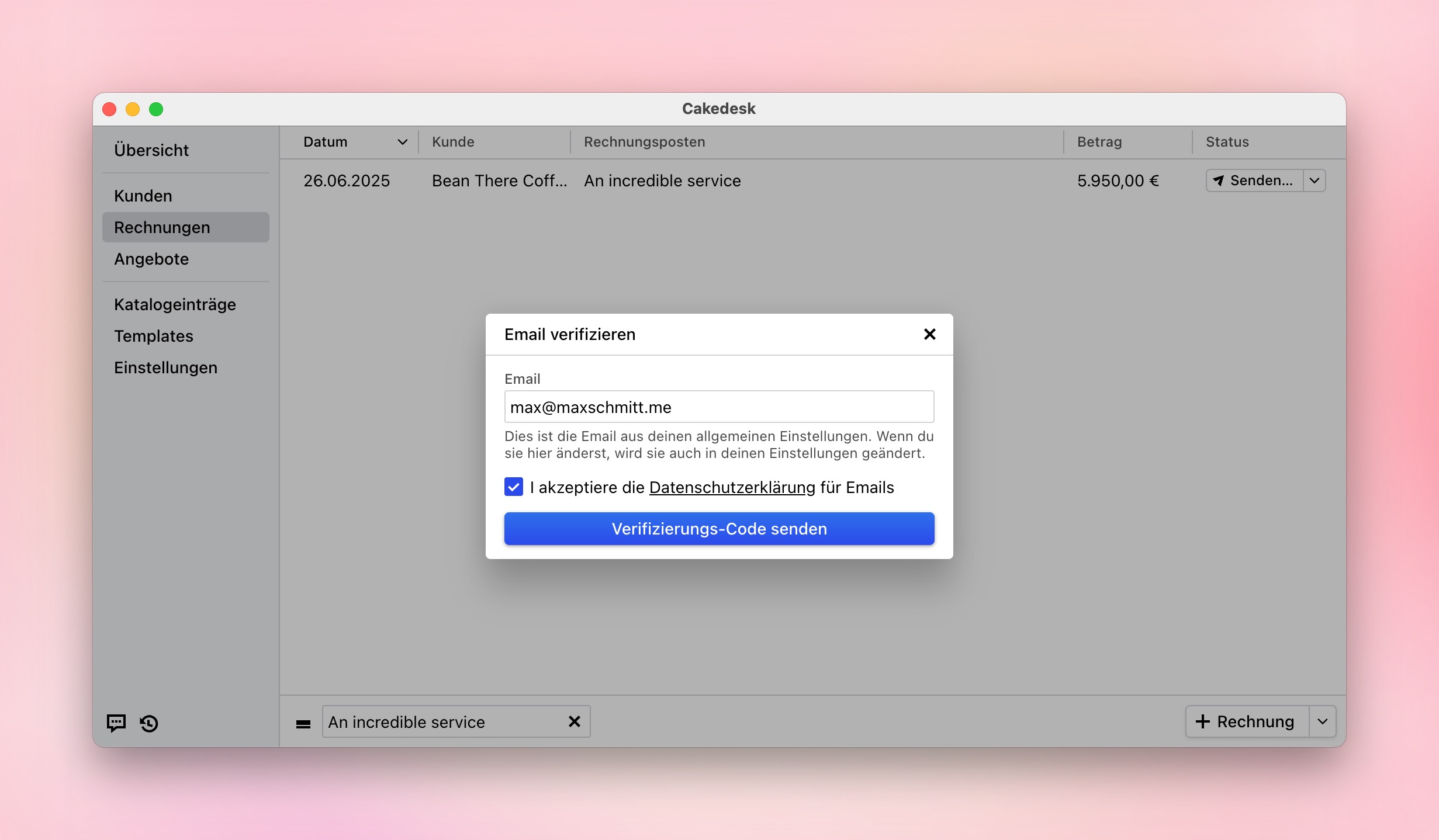Dismiss the Email verifizieren dialog
1439x840 pixels.
pos(929,334)
